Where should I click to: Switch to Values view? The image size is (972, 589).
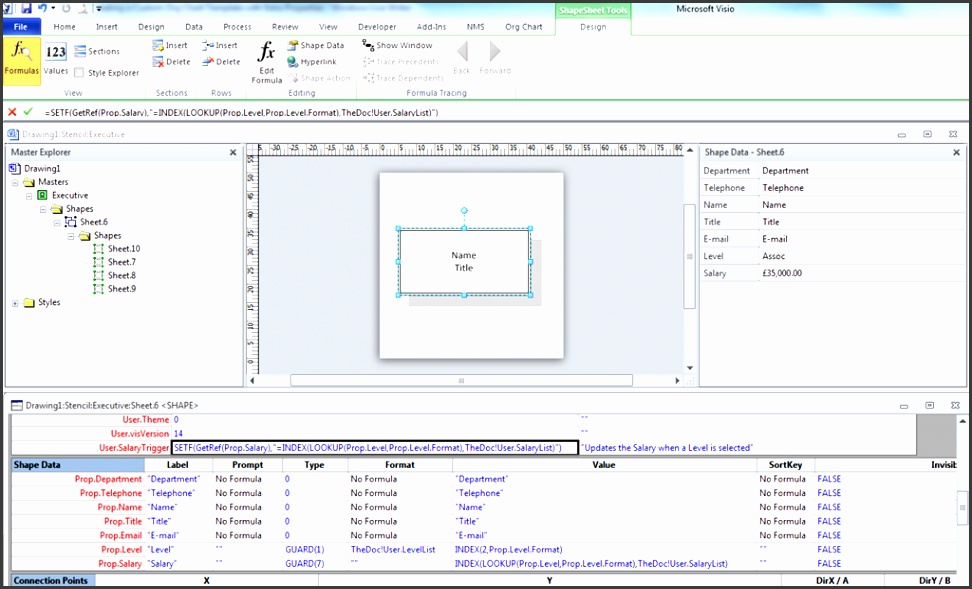click(56, 58)
